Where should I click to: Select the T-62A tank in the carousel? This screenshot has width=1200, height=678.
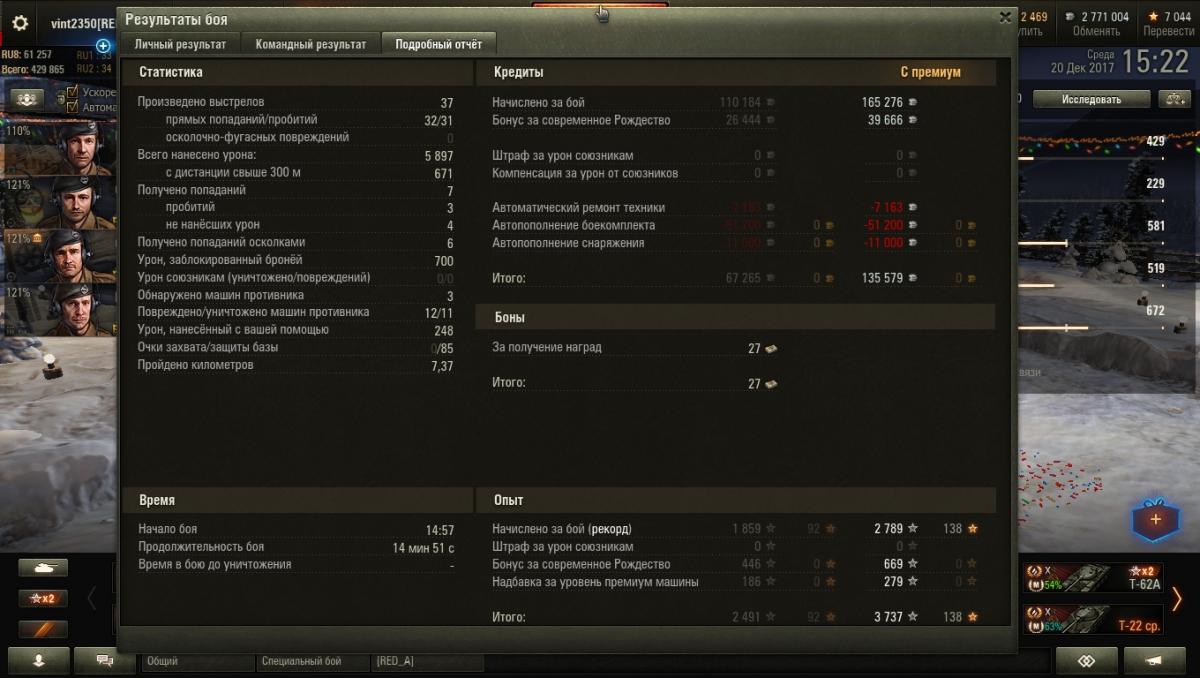(1094, 578)
